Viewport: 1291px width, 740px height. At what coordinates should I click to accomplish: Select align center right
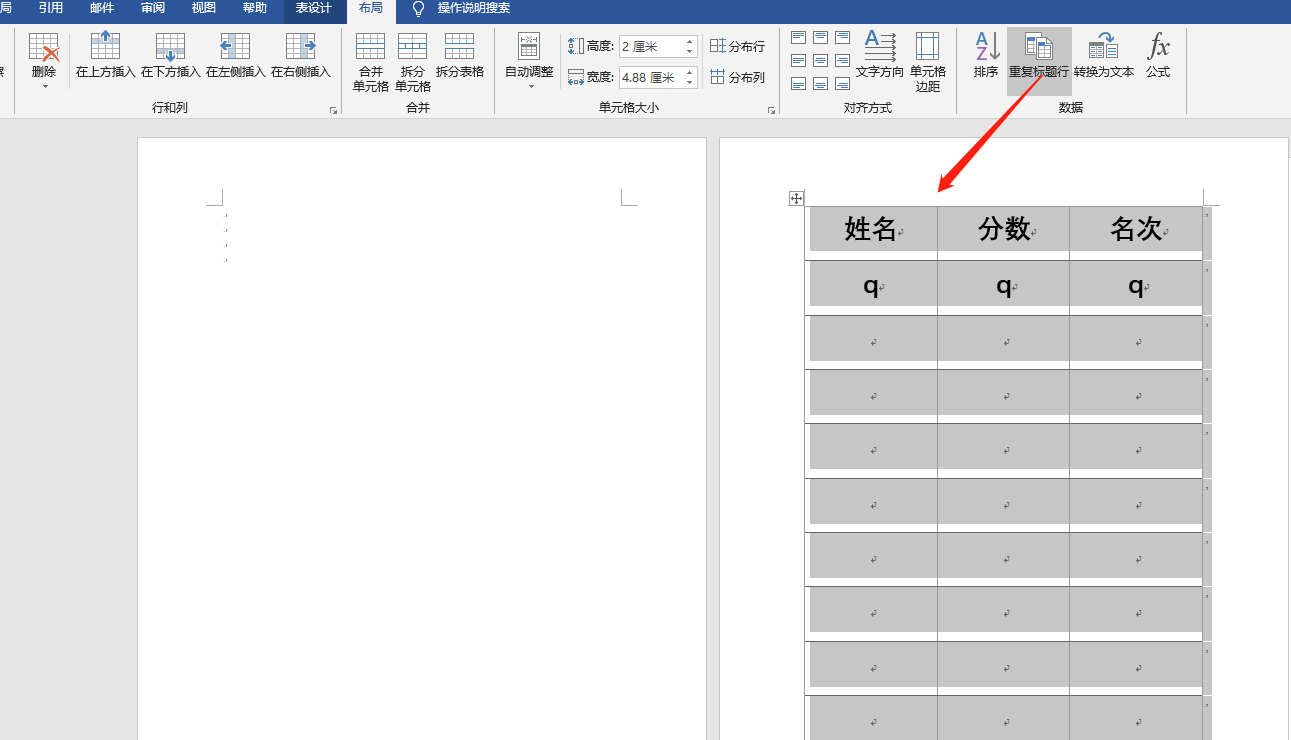pos(843,60)
